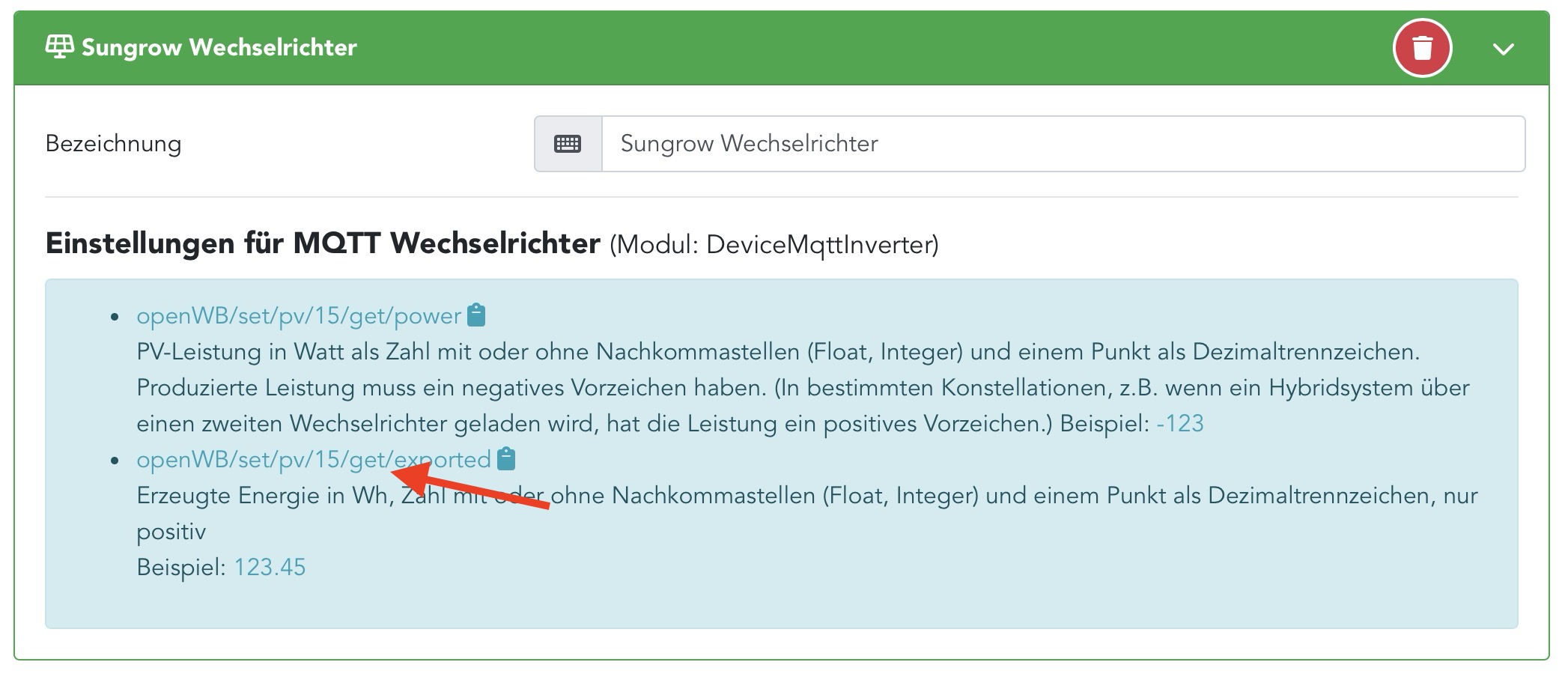Copy the openWB/set/pv/15/get/exported topic
The width and height of the screenshot is (1568, 677).
tap(506, 459)
